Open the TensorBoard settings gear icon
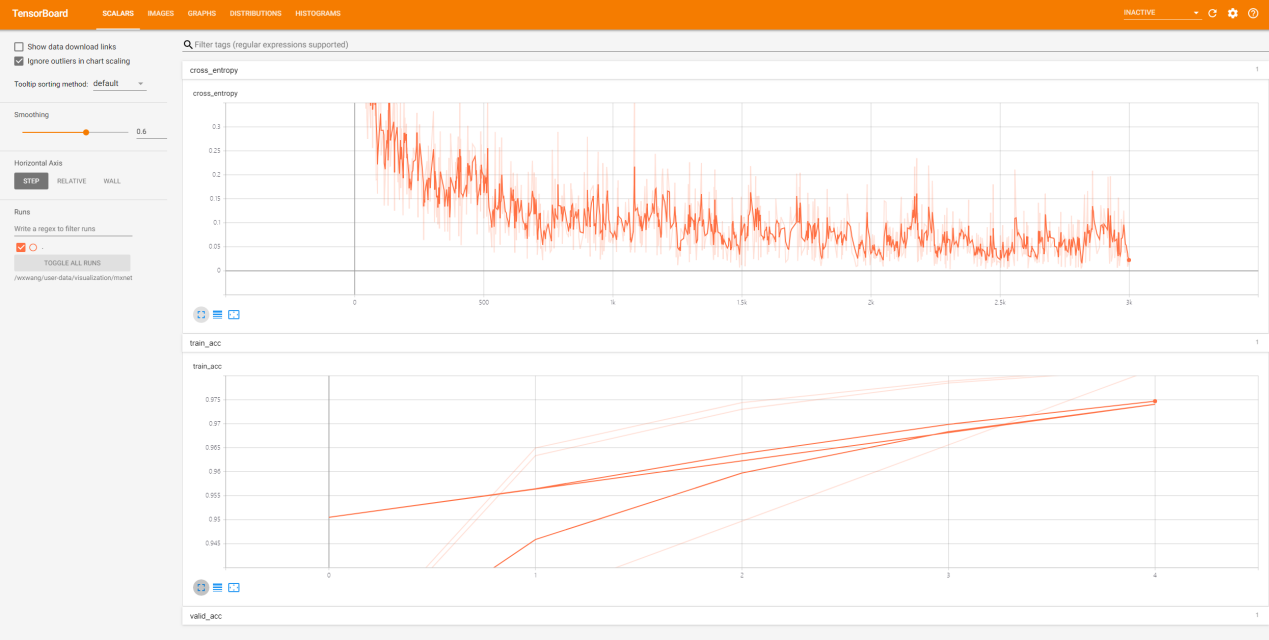Image resolution: width=1269 pixels, height=640 pixels. point(1232,13)
